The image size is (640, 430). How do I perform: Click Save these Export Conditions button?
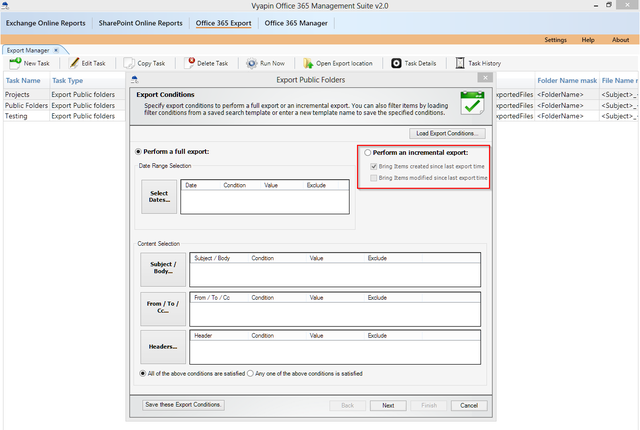(183, 405)
